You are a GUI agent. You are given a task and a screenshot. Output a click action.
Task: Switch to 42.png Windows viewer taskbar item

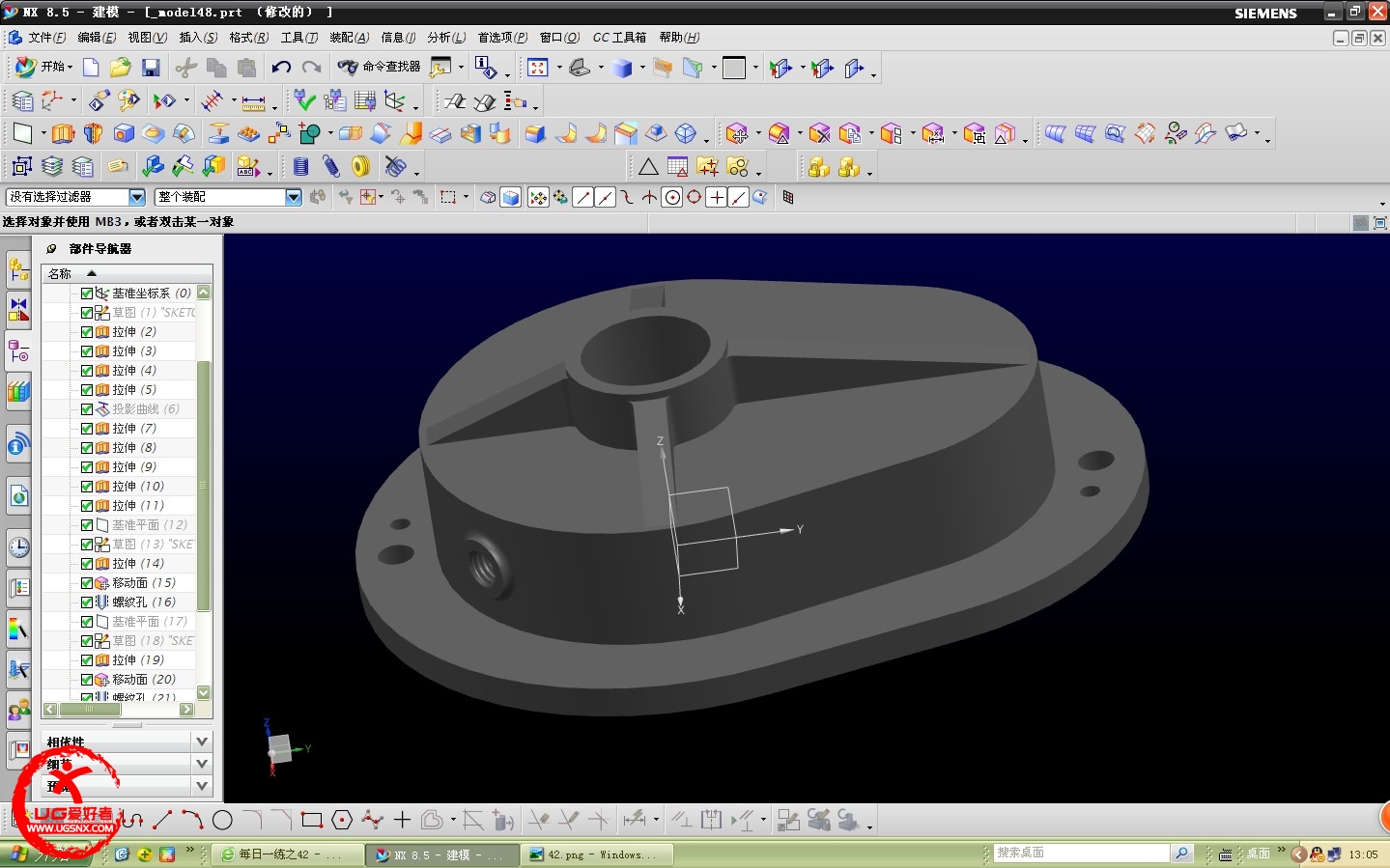pyautogui.click(x=597, y=854)
